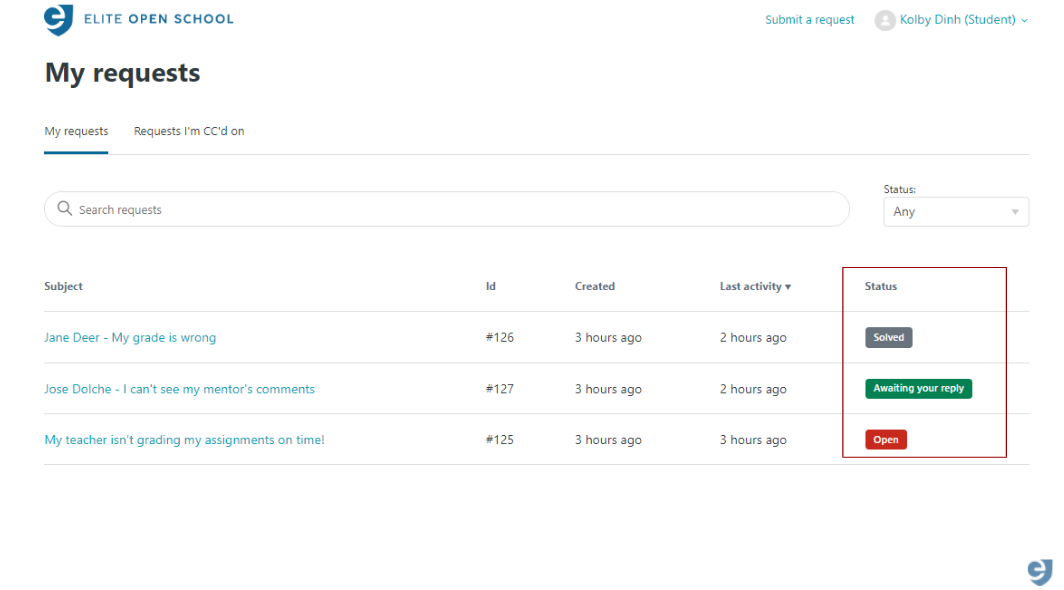
Task: Click the Solved status badge
Action: tap(888, 337)
